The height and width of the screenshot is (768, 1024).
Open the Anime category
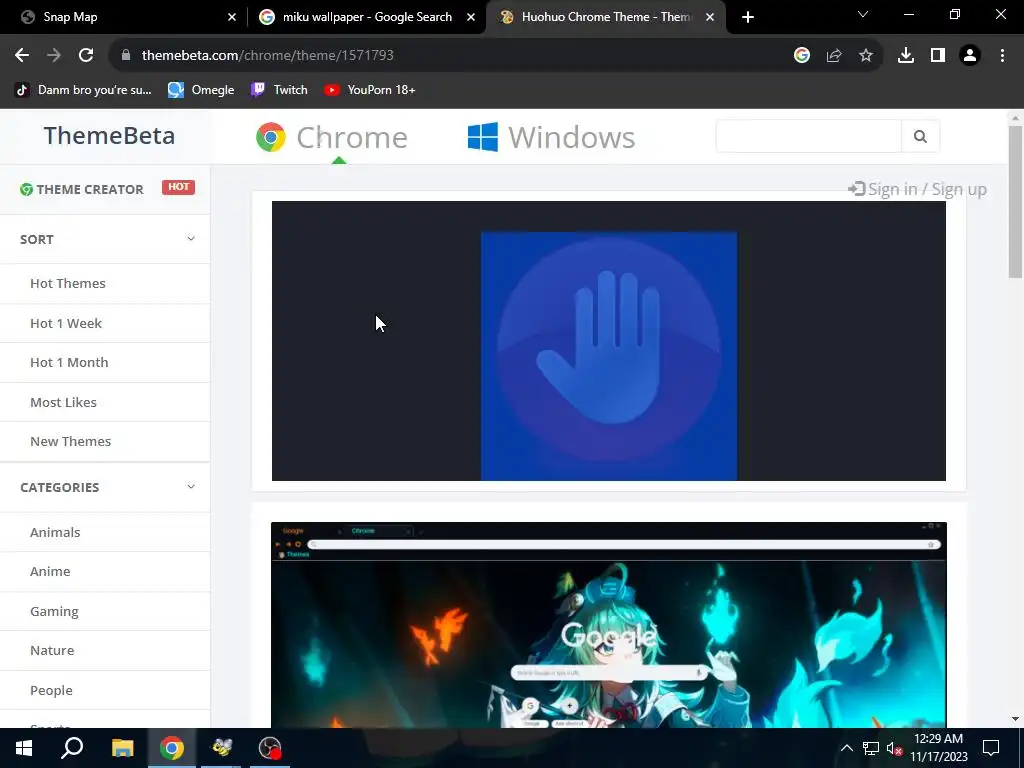point(50,571)
